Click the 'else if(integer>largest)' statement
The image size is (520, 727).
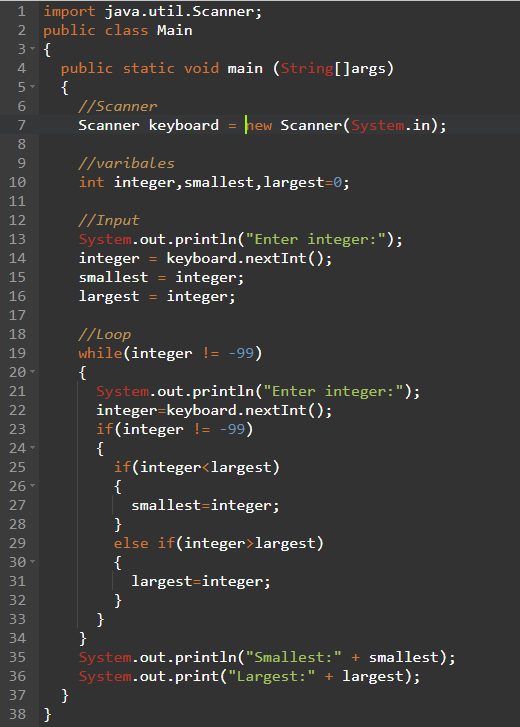(x=219, y=544)
